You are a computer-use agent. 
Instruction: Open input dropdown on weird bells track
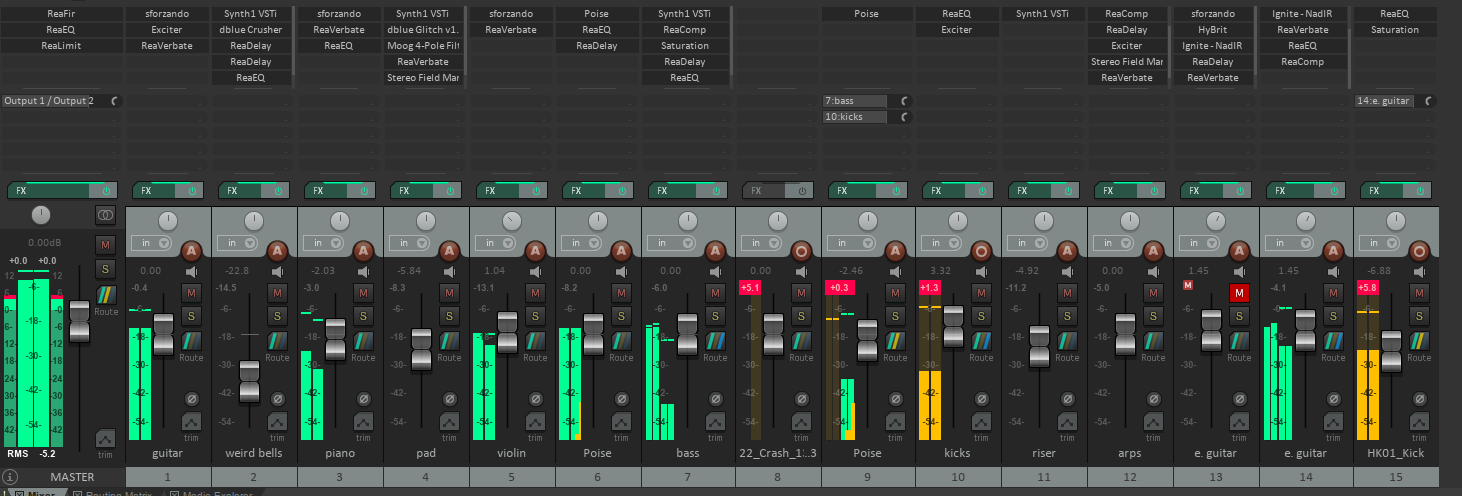238,242
